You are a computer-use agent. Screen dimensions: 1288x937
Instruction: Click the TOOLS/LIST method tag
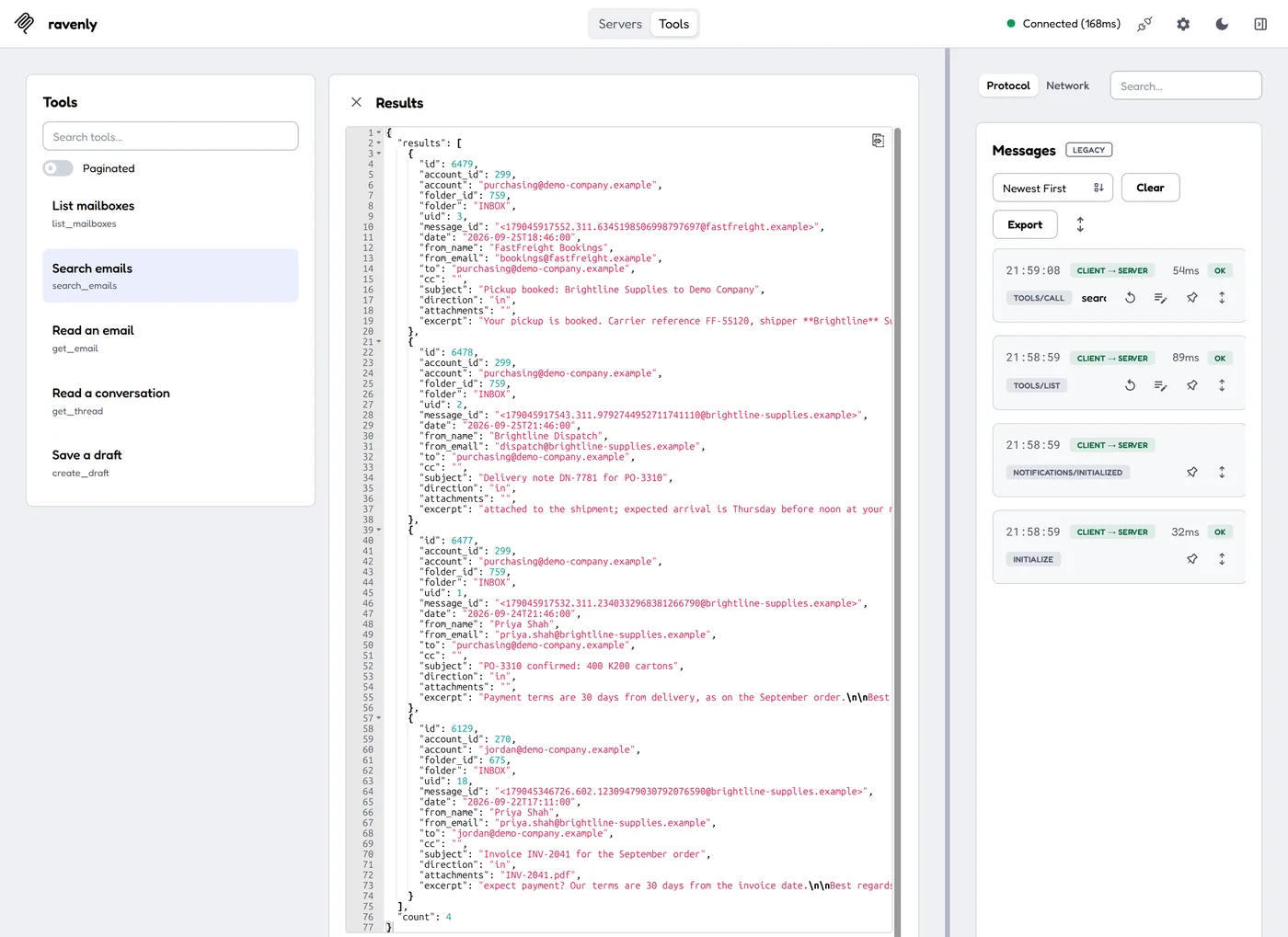tap(1037, 385)
